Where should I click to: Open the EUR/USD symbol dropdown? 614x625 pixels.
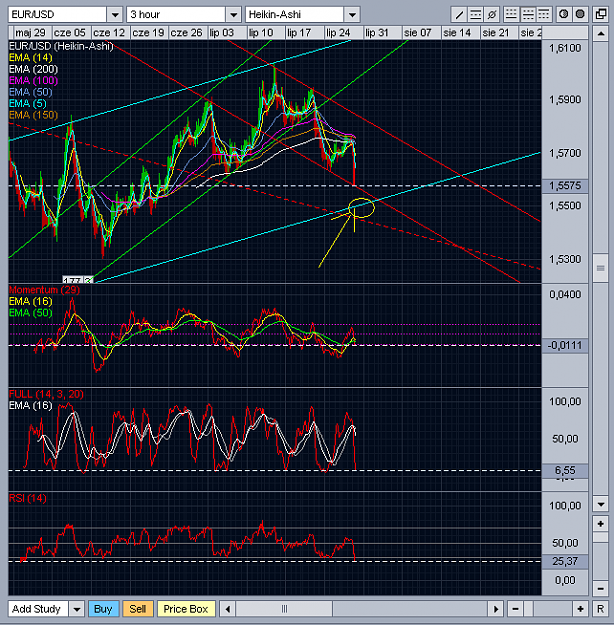tap(115, 15)
